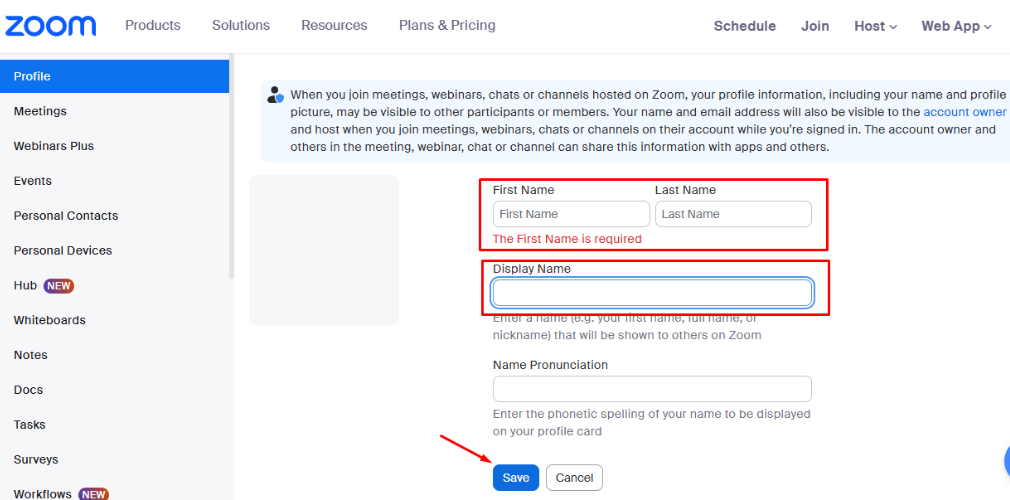Click the profile picture placeholder
Screen dimensions: 1010x500
coord(324,250)
